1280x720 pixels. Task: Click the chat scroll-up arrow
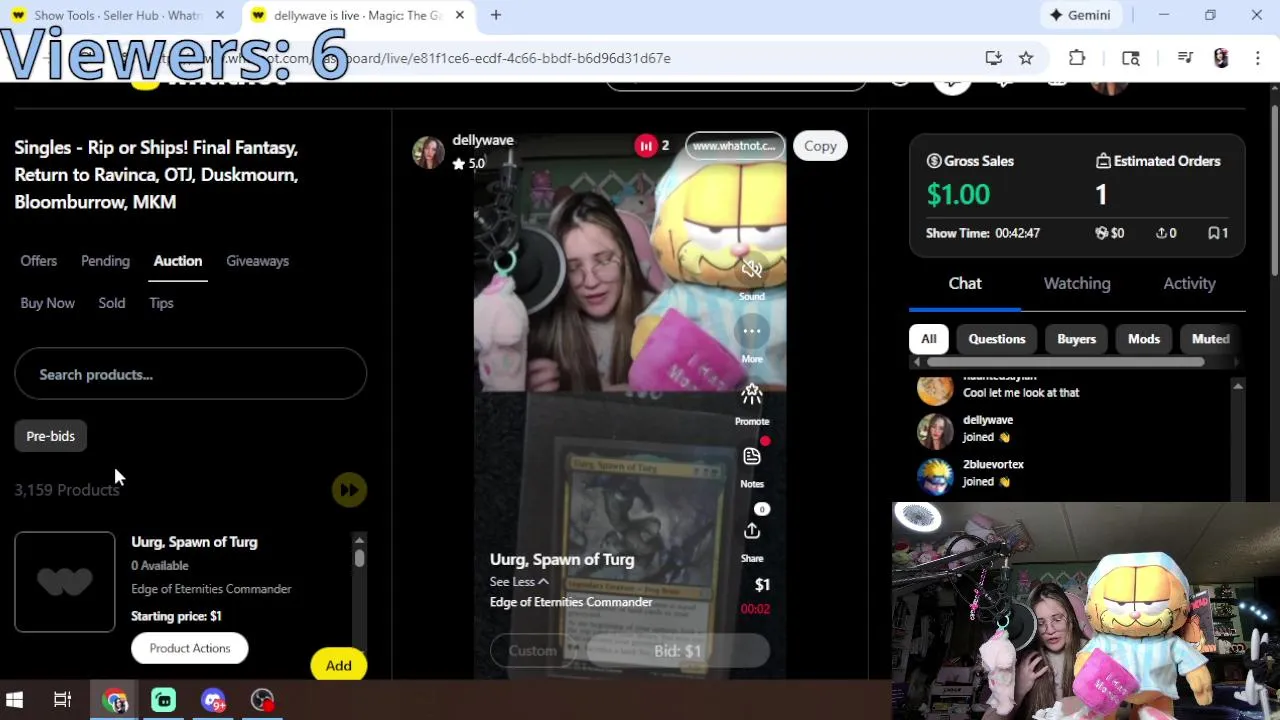(1238, 386)
